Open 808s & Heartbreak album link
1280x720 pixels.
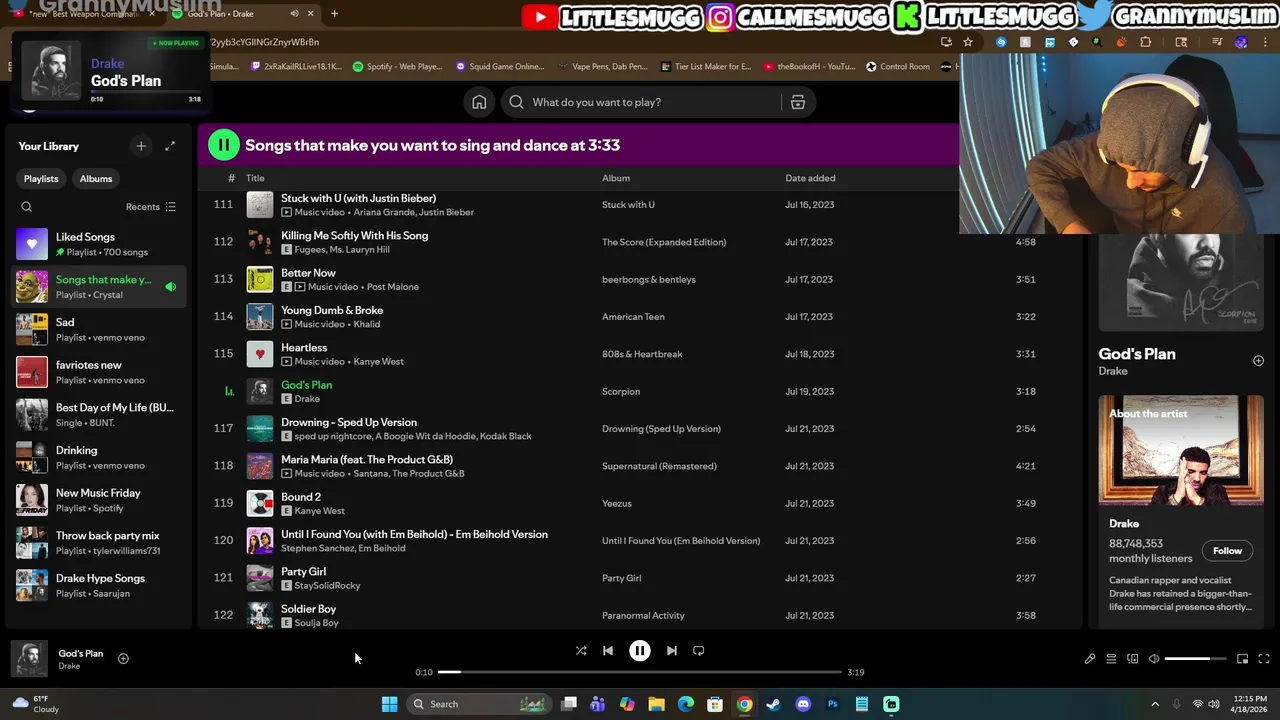tap(642, 354)
